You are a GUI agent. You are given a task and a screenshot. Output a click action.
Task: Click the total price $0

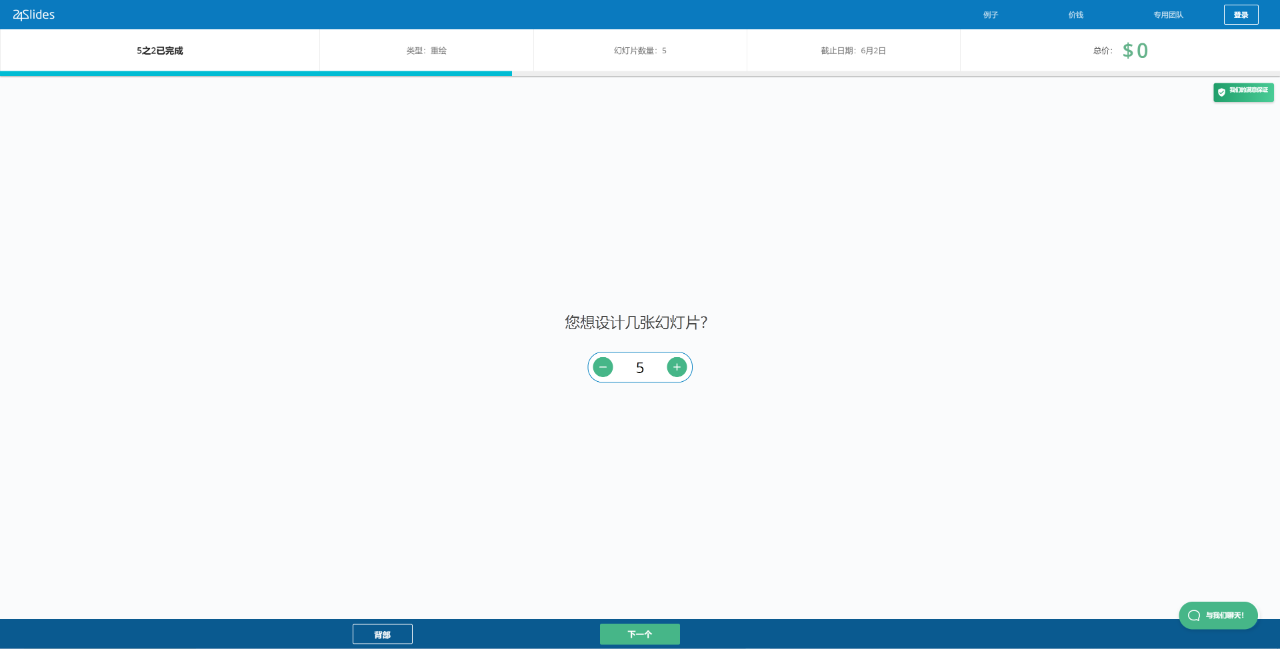click(1135, 50)
